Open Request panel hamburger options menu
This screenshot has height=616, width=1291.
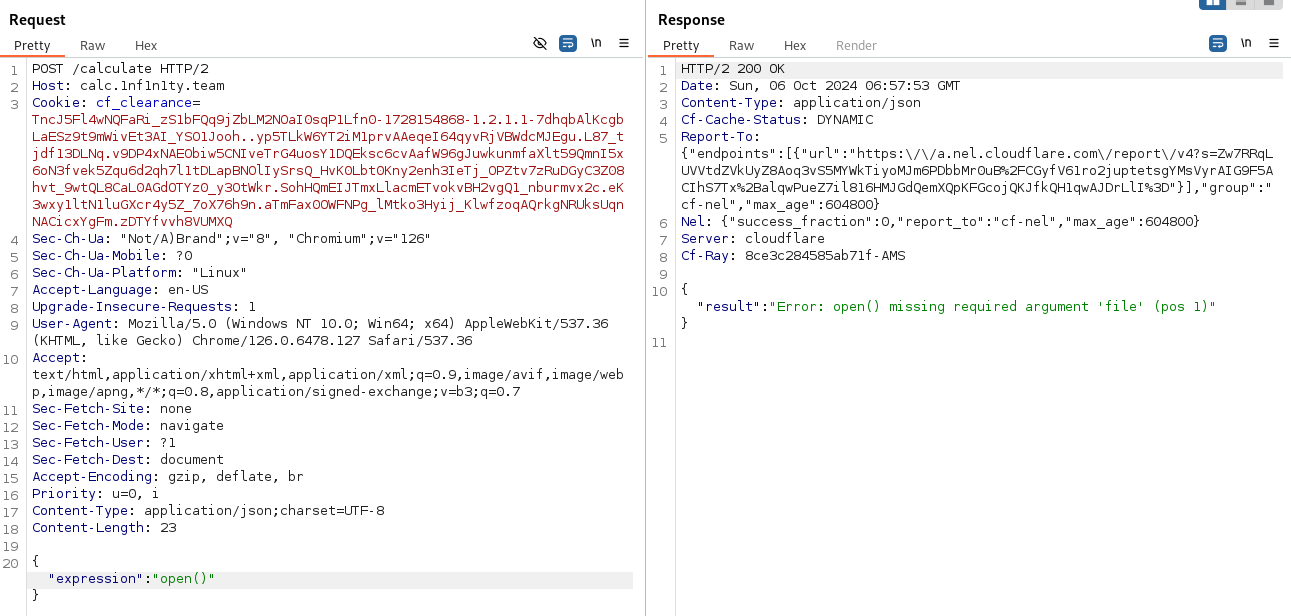point(624,43)
